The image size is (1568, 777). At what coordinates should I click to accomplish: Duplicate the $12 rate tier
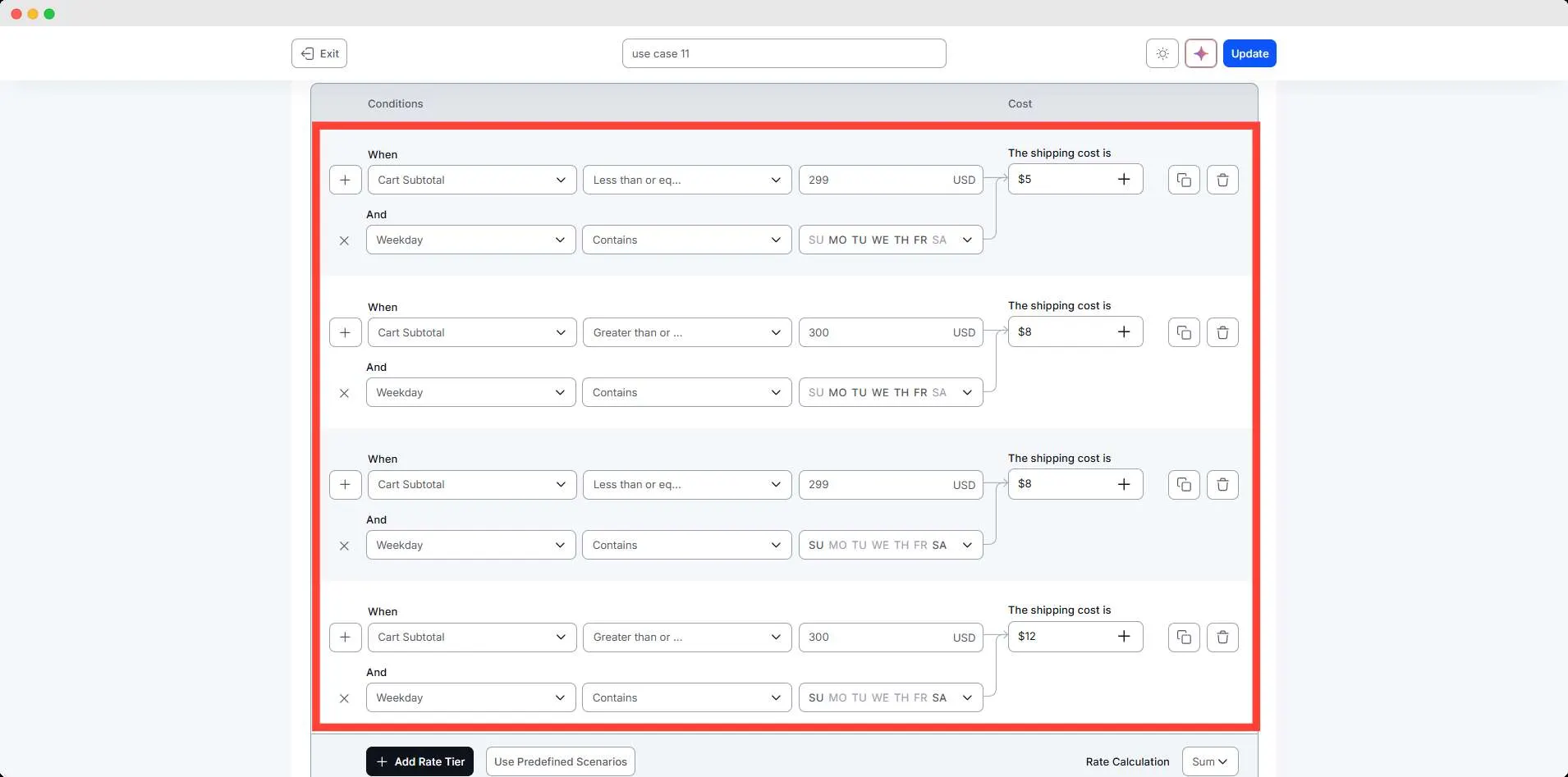coord(1184,638)
